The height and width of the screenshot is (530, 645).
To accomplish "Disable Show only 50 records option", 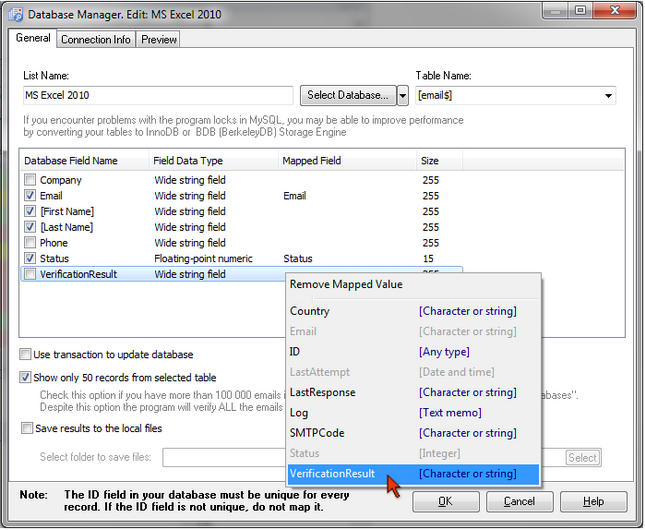I will (25, 377).
